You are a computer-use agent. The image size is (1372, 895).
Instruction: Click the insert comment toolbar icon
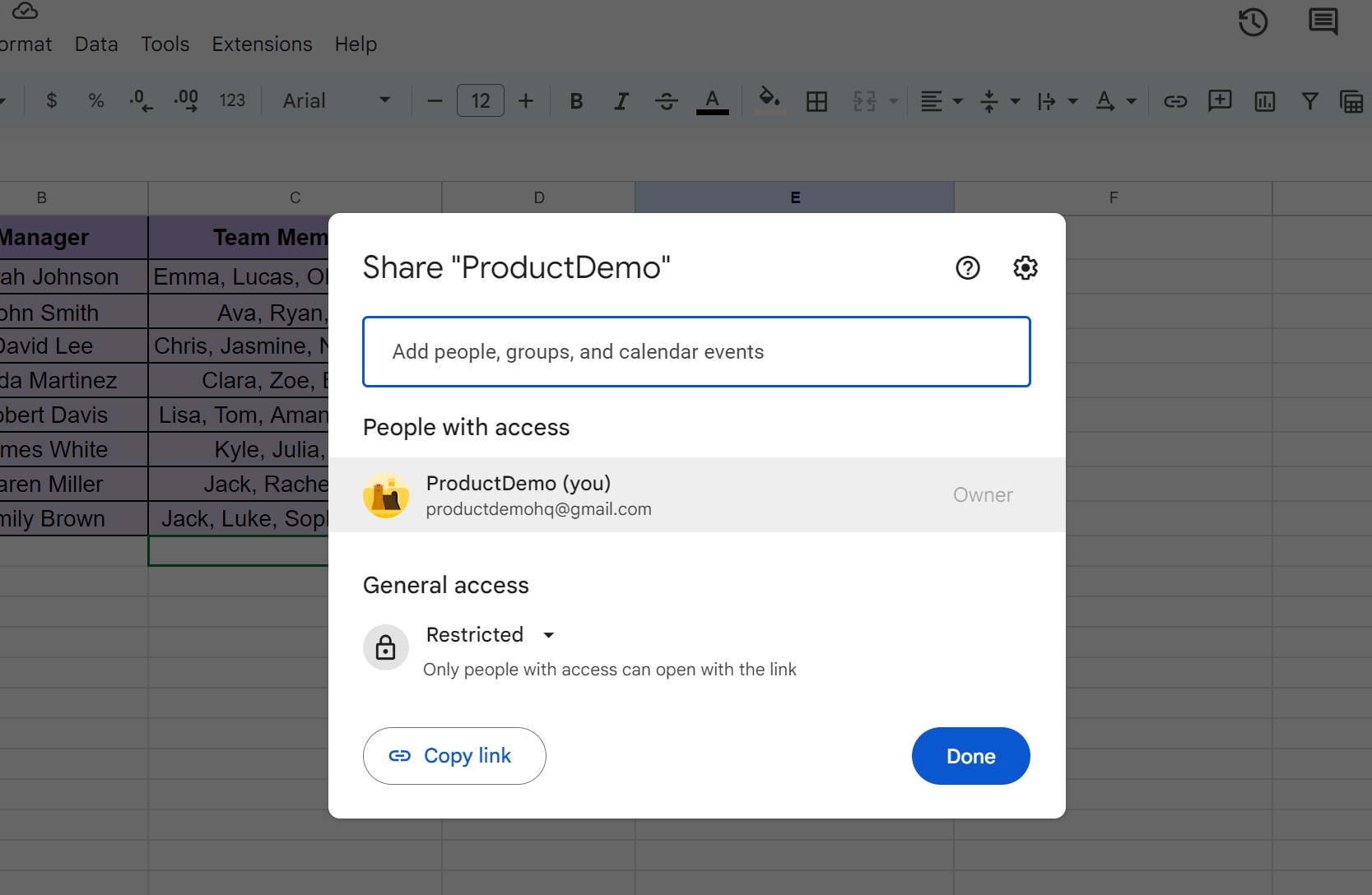[x=1220, y=101]
